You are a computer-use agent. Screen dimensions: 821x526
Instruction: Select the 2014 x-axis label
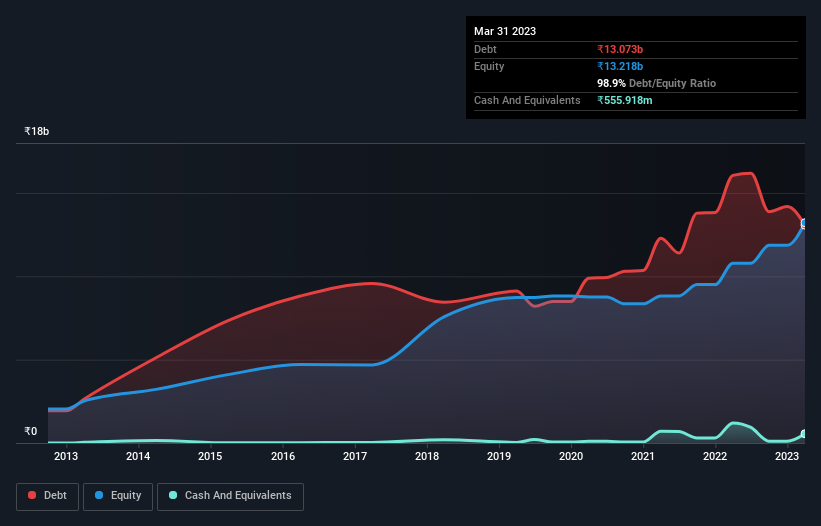tap(138, 456)
